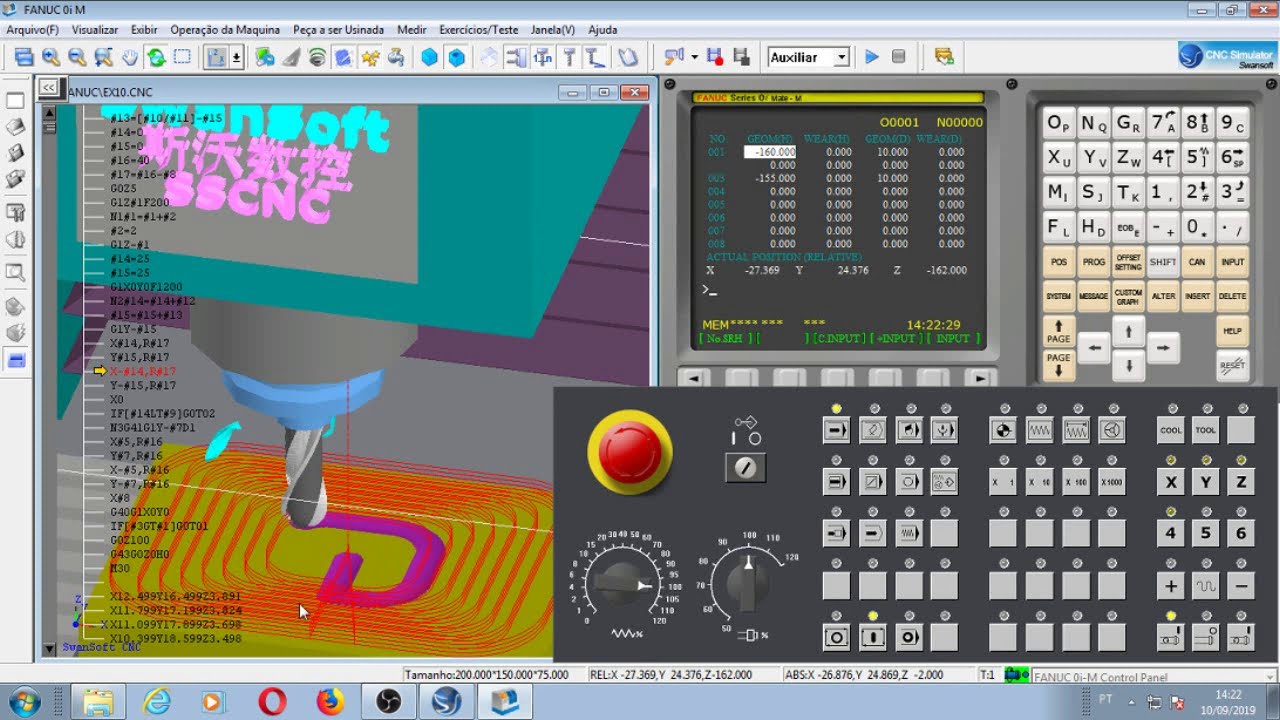Click the minus jog direction button

pos(1241,586)
